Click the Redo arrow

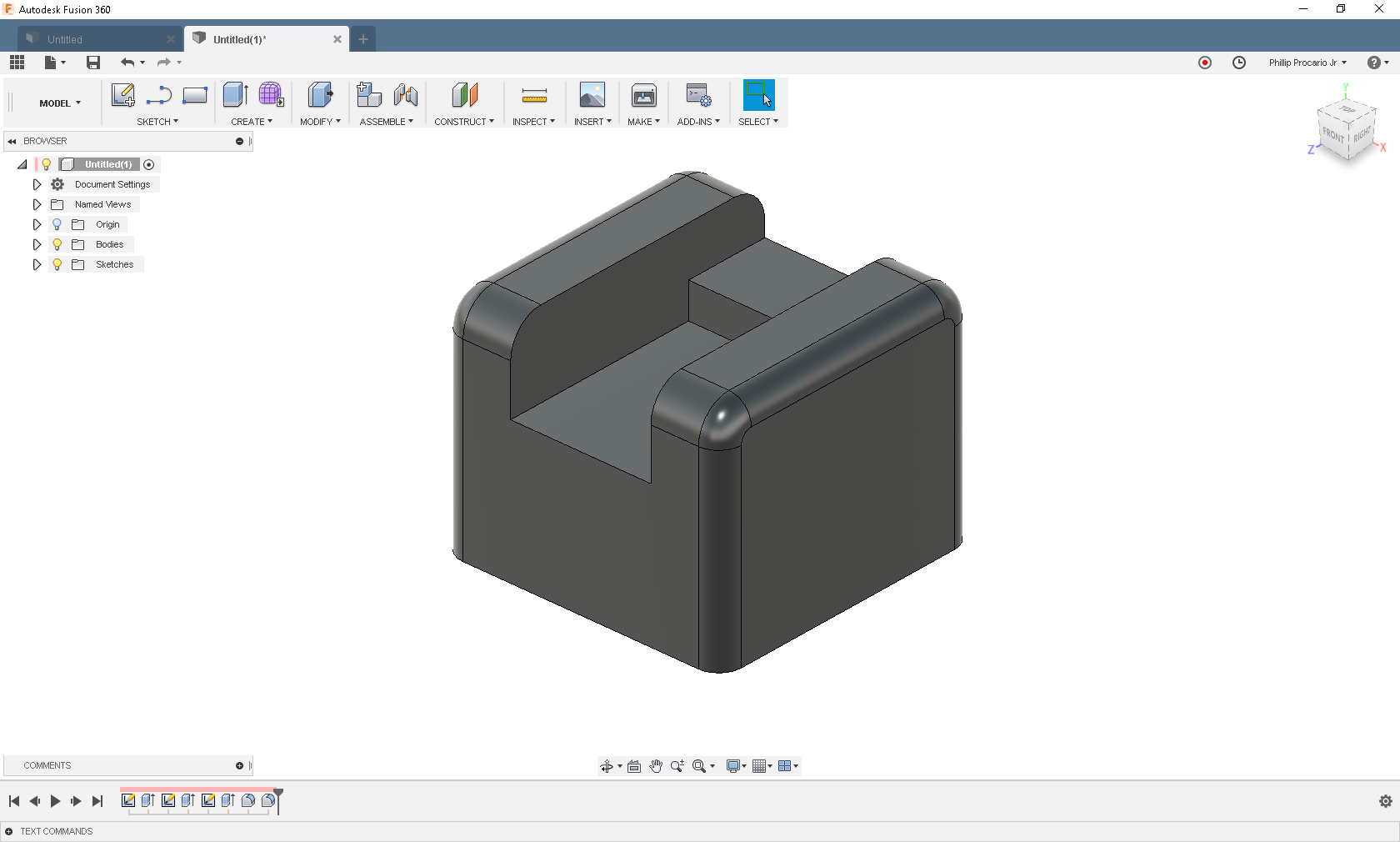coord(164,63)
